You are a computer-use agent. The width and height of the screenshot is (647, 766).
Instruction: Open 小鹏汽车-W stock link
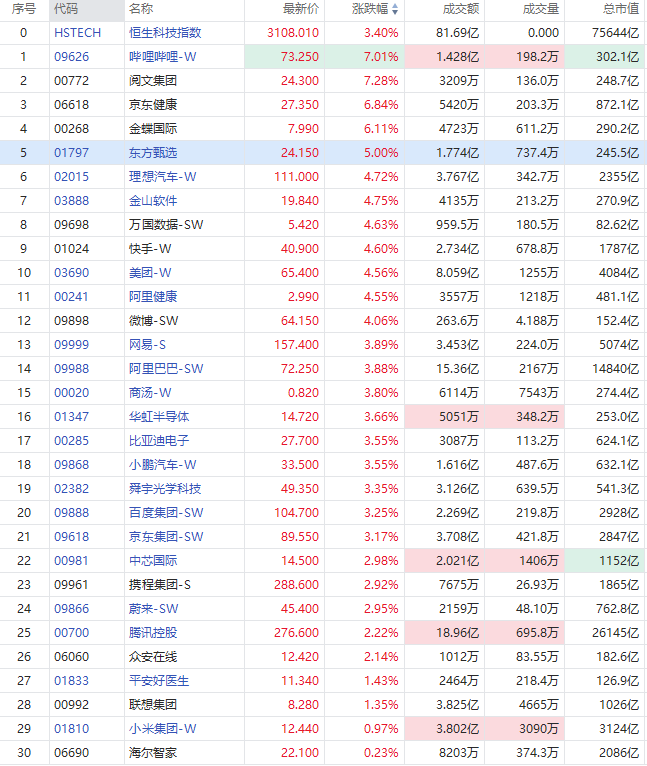click(x=162, y=465)
